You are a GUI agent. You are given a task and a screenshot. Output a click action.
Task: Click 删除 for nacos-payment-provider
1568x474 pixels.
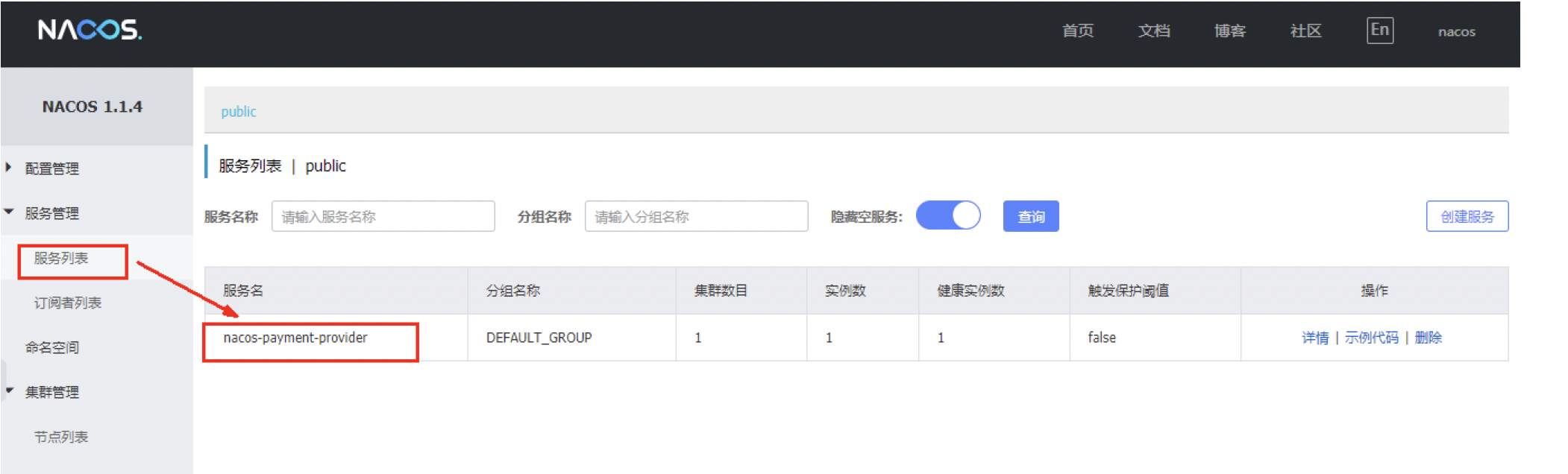point(1428,338)
